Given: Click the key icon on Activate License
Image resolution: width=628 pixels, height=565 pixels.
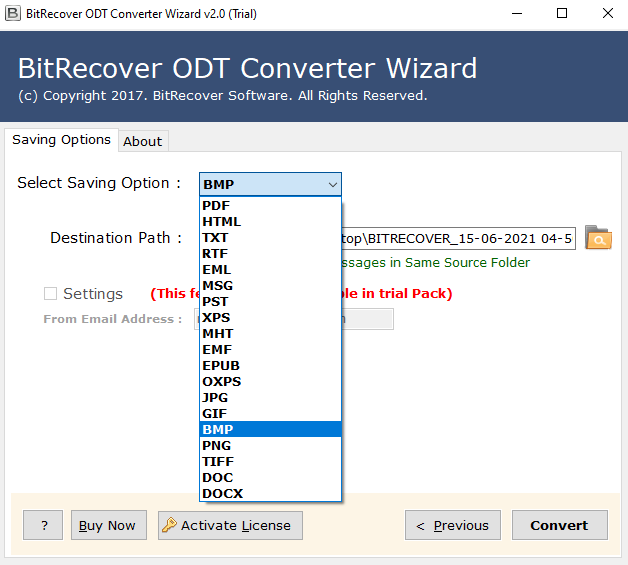Looking at the screenshot, I should click(170, 525).
